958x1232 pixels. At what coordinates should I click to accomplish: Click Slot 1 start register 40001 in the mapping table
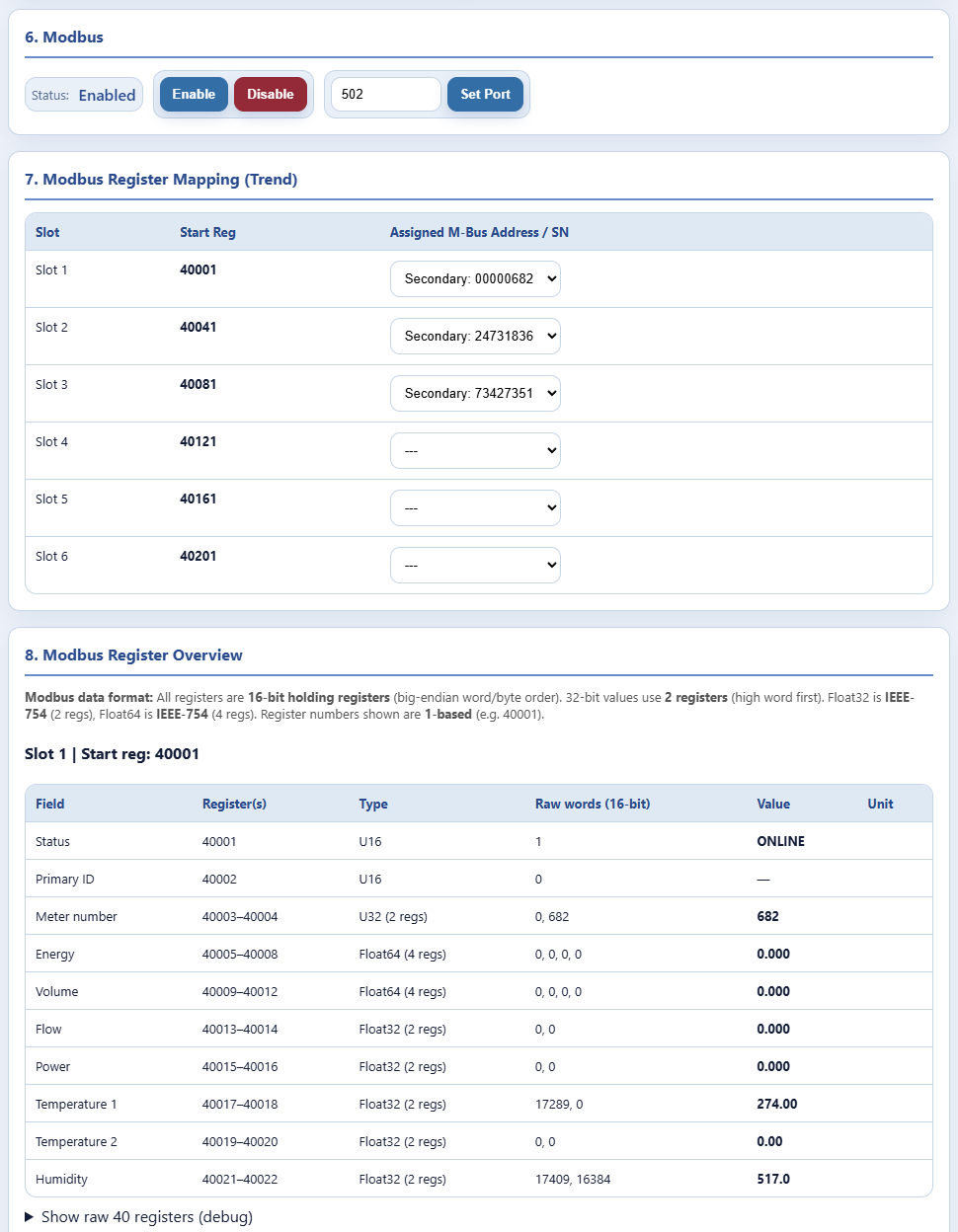tap(198, 269)
